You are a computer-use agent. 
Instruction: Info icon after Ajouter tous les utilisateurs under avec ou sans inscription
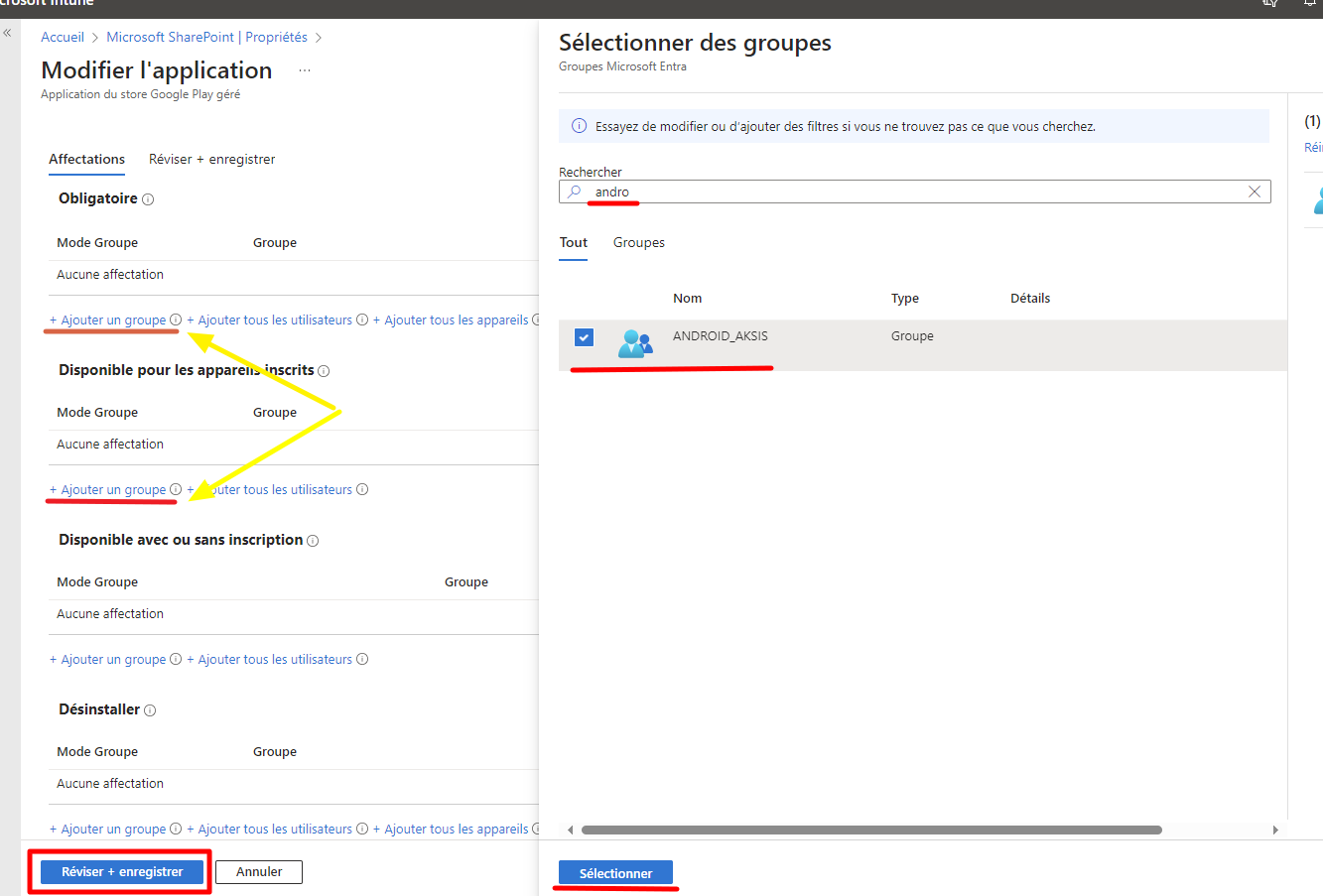click(362, 659)
